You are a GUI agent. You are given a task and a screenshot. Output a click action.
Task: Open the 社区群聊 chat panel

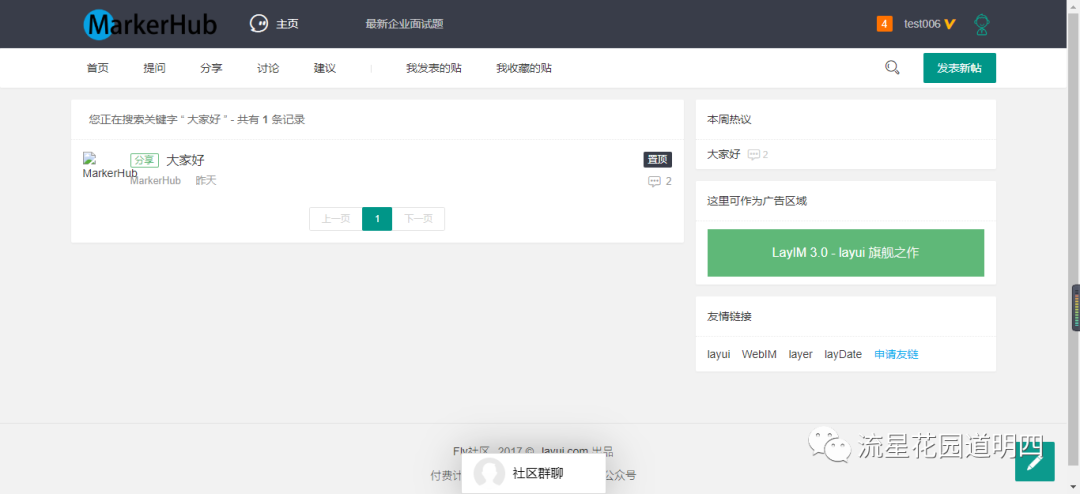pyautogui.click(x=534, y=473)
